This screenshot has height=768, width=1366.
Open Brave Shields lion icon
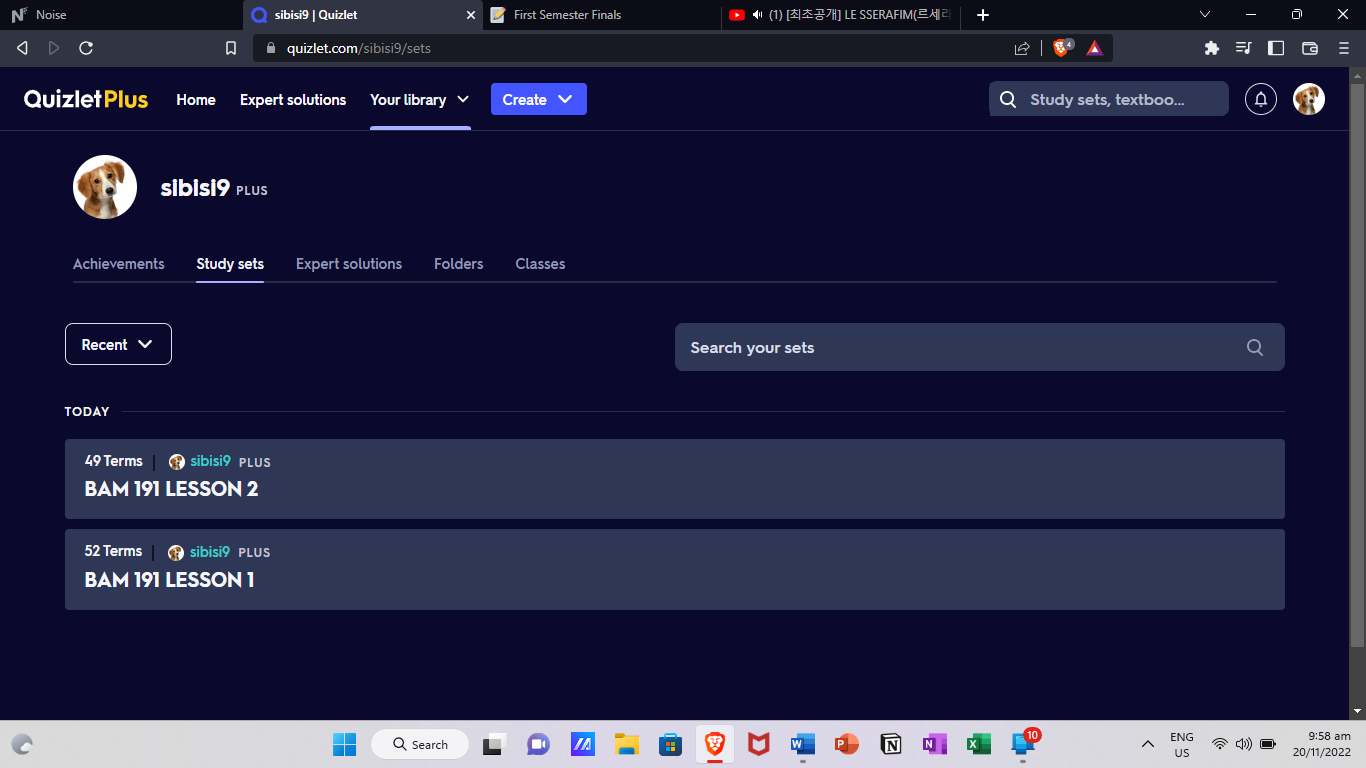1062,48
